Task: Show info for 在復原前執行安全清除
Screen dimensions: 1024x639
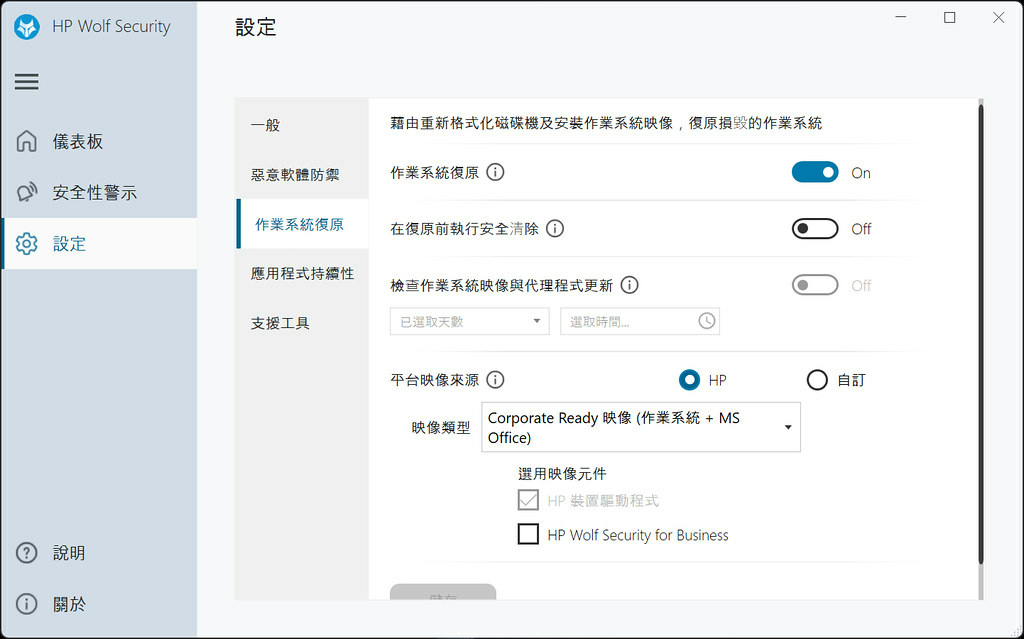Action: click(555, 229)
